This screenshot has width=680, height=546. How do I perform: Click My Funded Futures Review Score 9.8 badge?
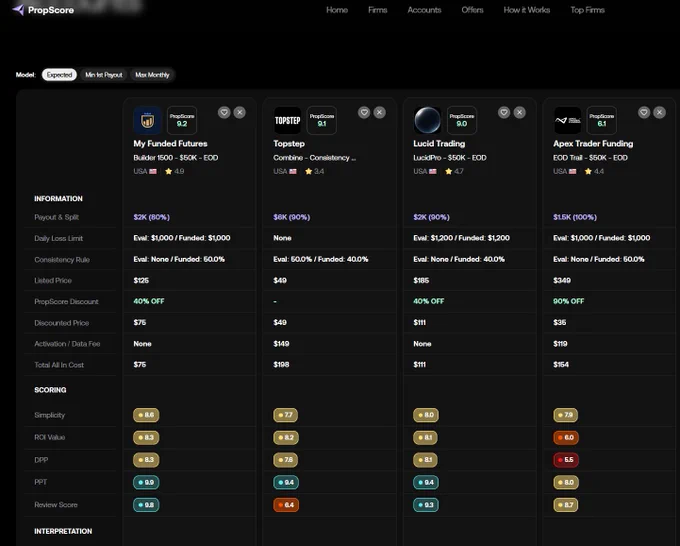tap(146, 505)
